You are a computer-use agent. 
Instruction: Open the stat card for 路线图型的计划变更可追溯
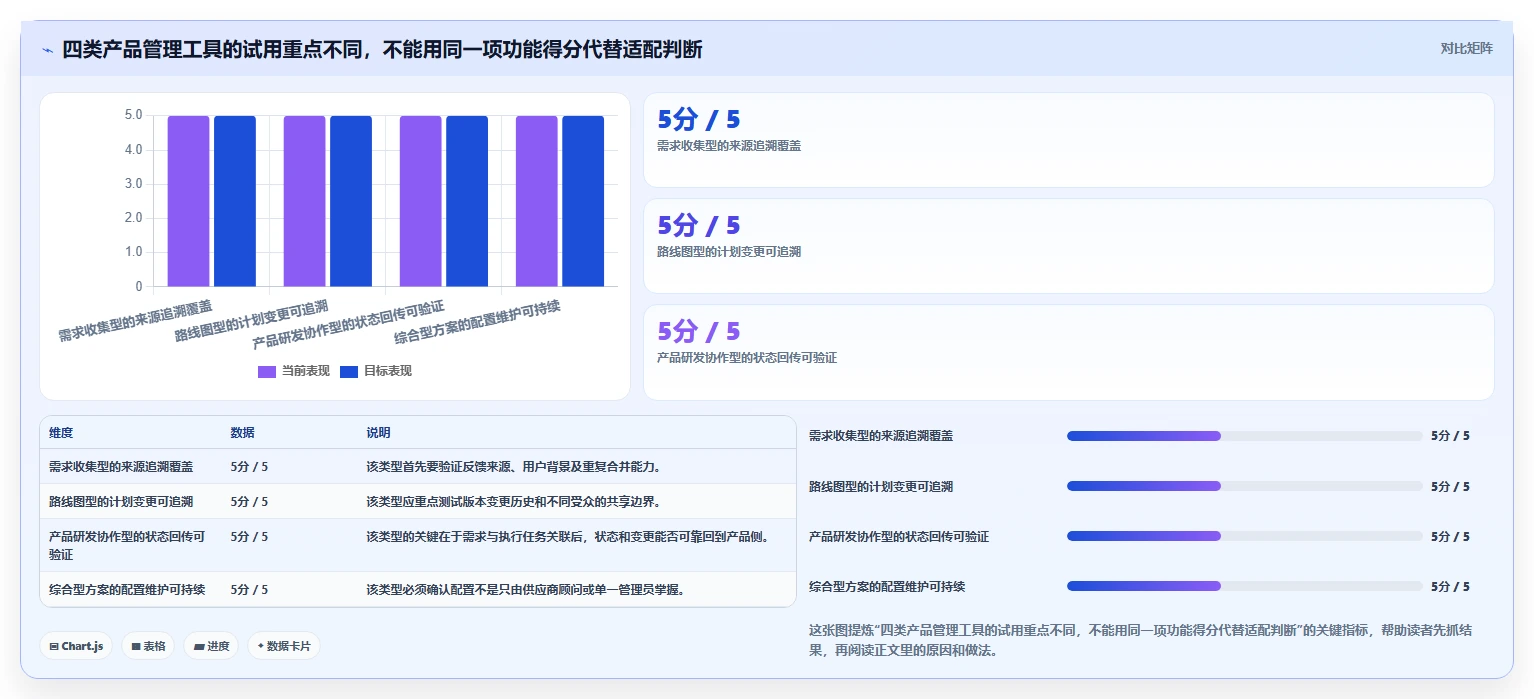1068,246
